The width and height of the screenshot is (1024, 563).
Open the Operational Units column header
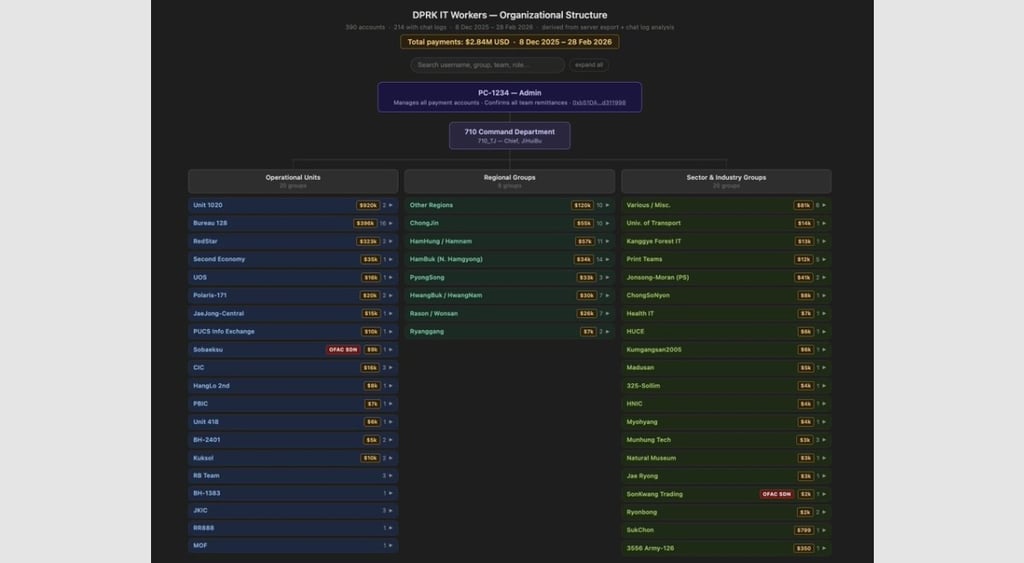[293, 181]
